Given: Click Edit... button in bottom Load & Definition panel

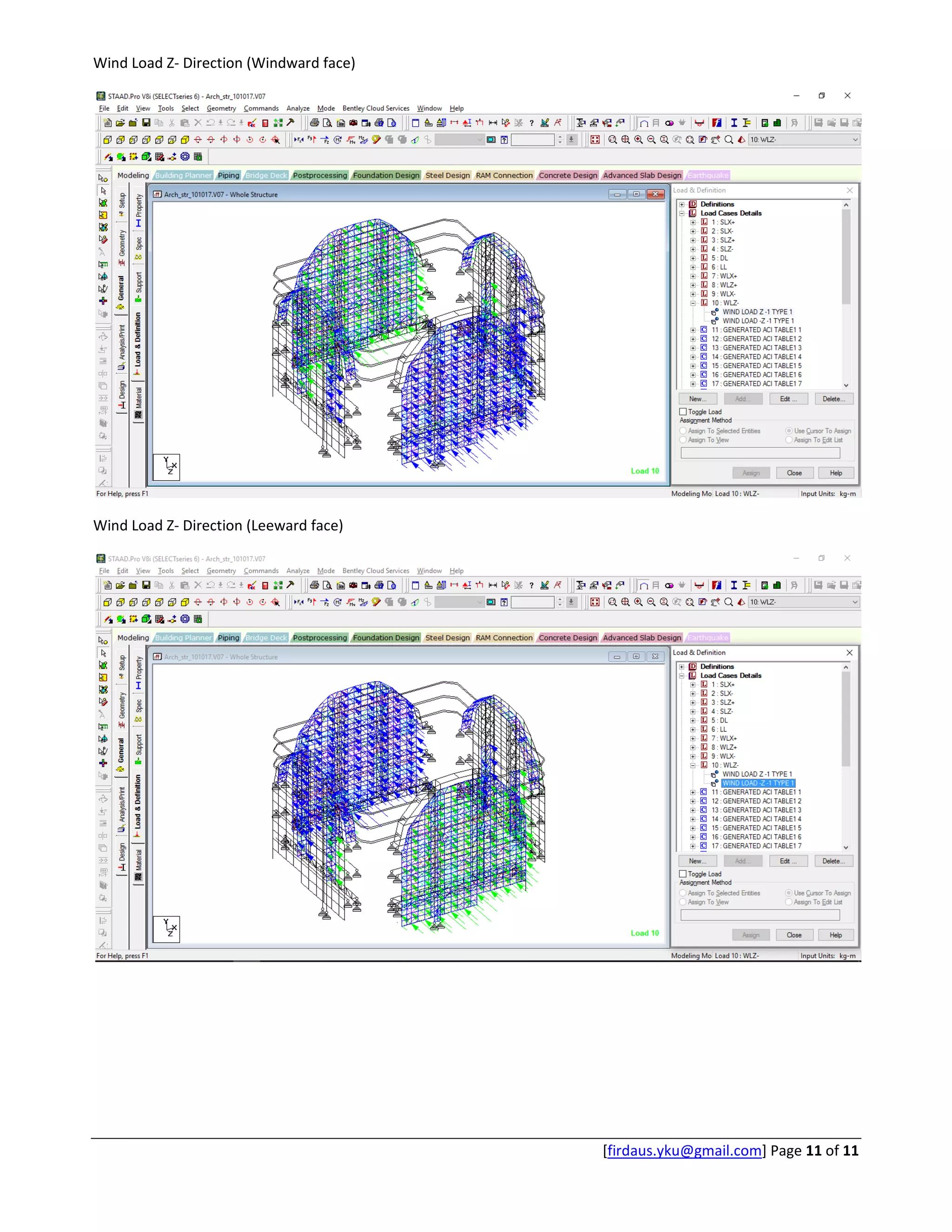Looking at the screenshot, I should tap(788, 861).
